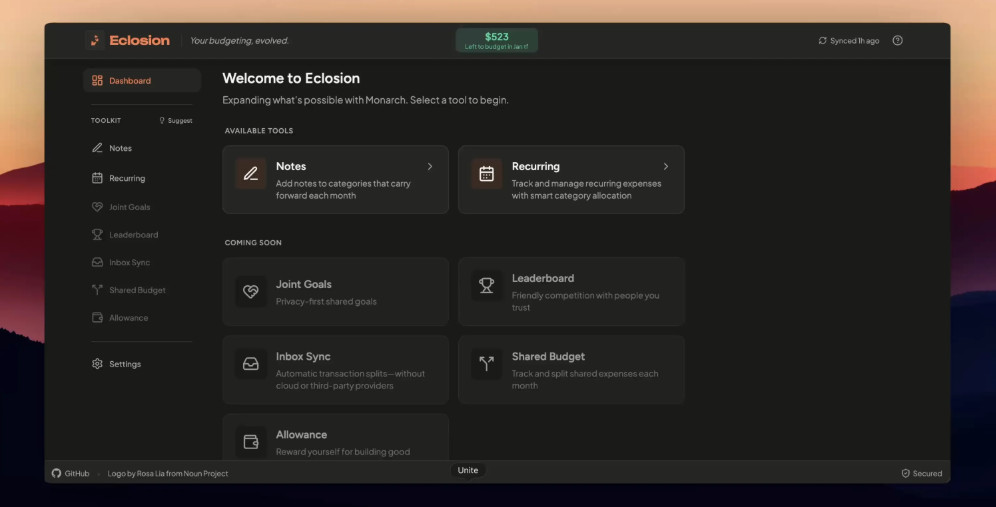Click the Suggest button beside Toolkit
The height and width of the screenshot is (507, 996).
tap(176, 120)
